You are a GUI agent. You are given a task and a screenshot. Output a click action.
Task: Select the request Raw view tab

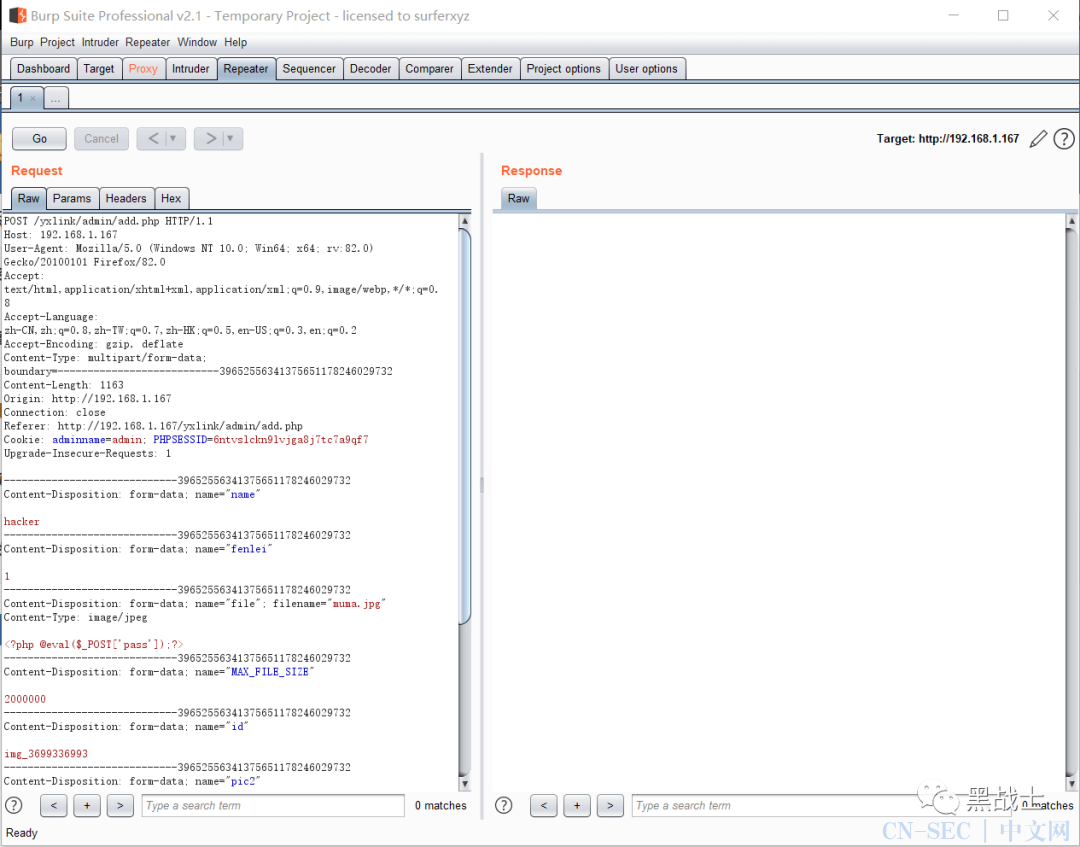tap(28, 198)
